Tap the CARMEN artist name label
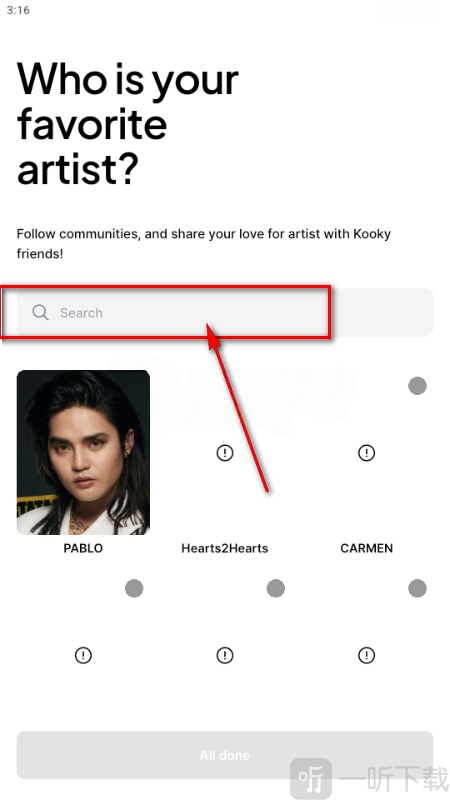This screenshot has height=800, width=450. (x=366, y=548)
